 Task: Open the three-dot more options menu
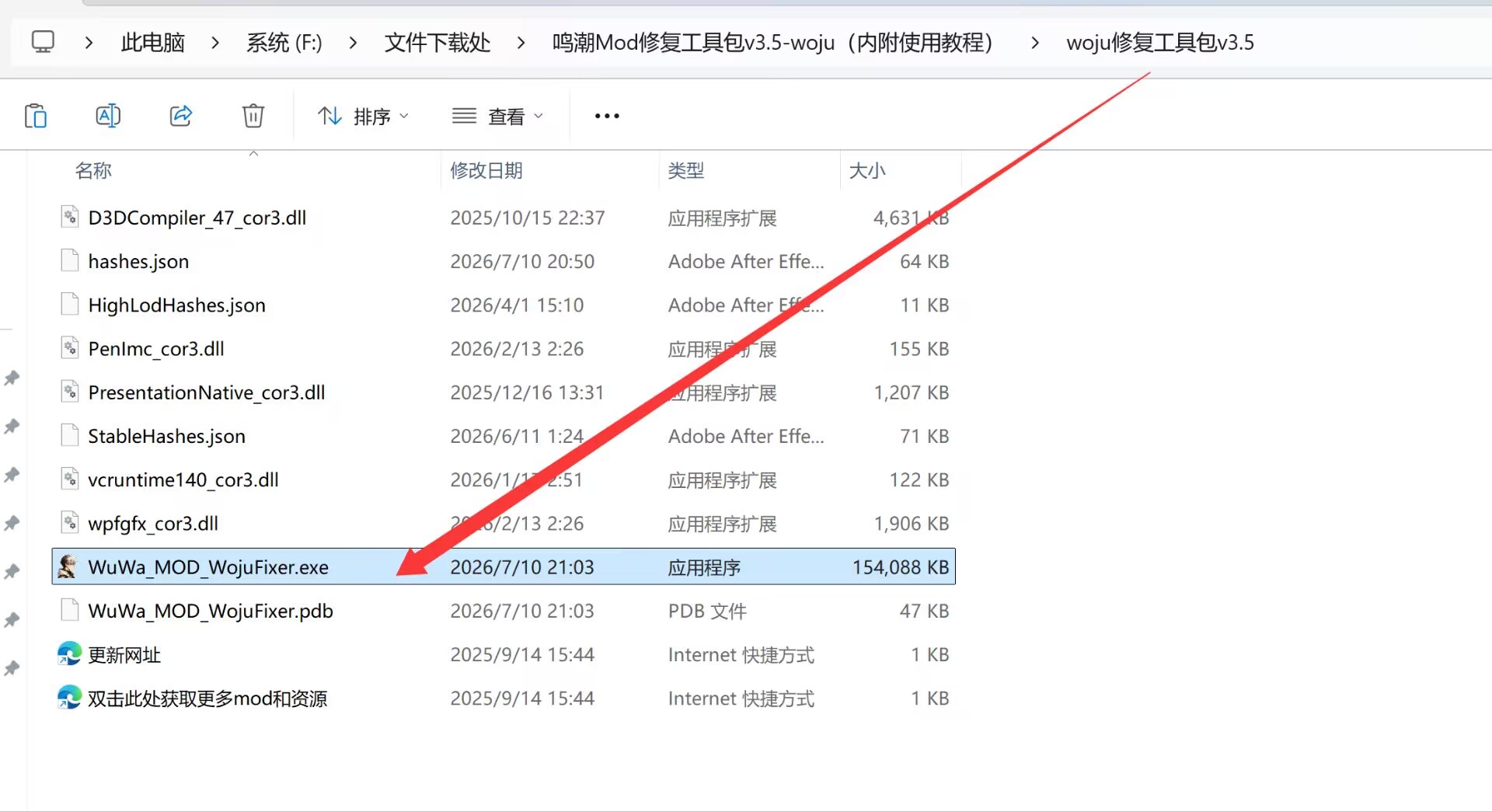tap(607, 117)
